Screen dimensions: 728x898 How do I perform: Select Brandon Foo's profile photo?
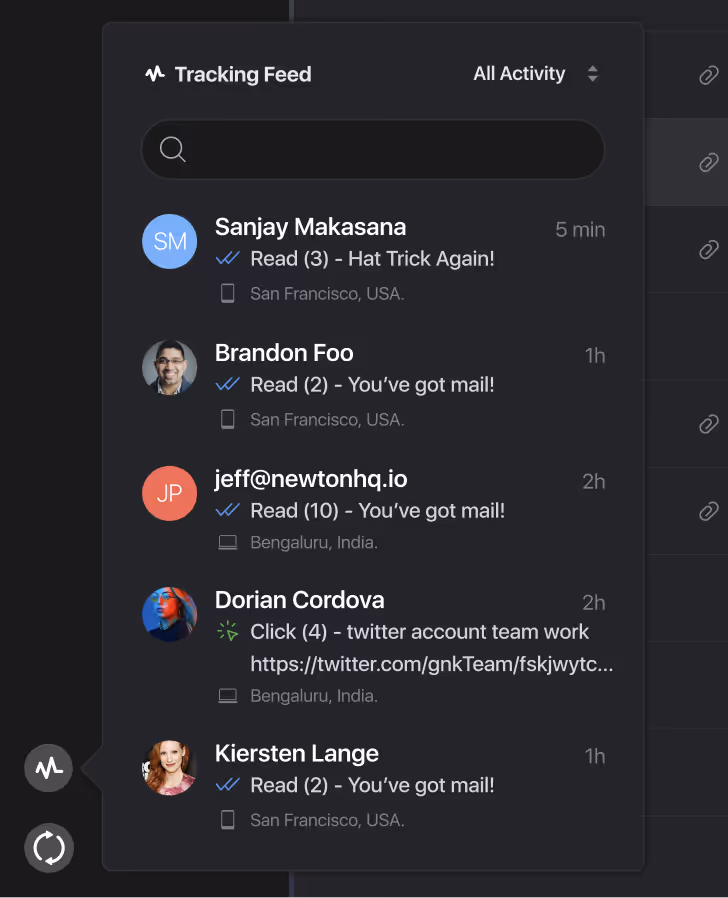170,367
